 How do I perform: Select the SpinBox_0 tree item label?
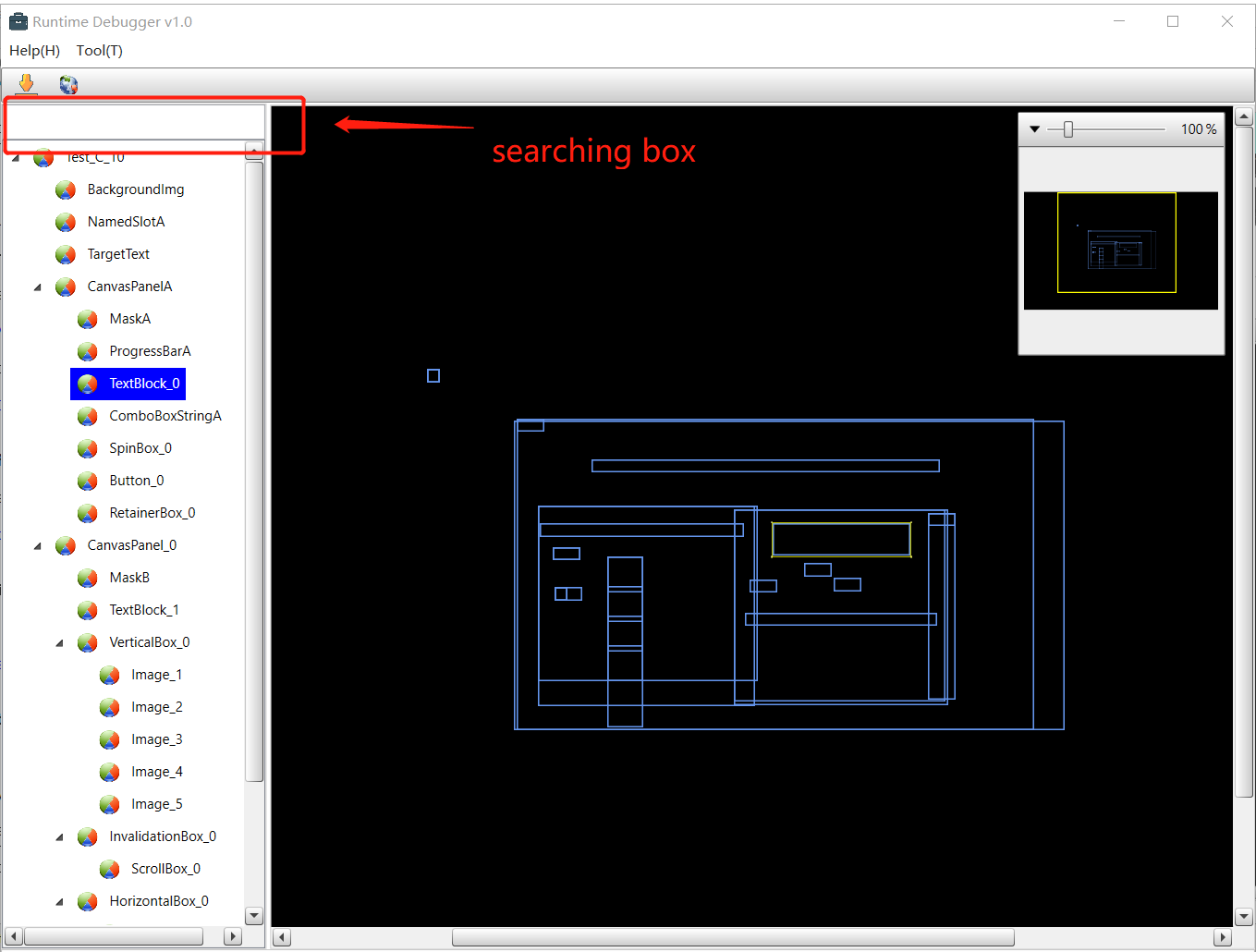140,448
